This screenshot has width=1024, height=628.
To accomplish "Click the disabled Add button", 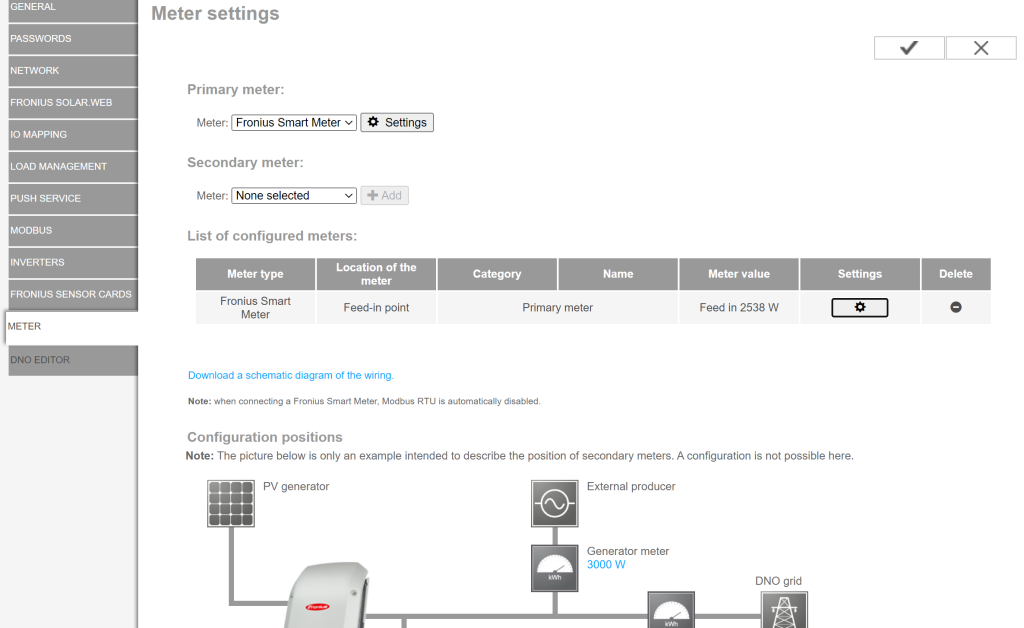I will pyautogui.click(x=385, y=195).
